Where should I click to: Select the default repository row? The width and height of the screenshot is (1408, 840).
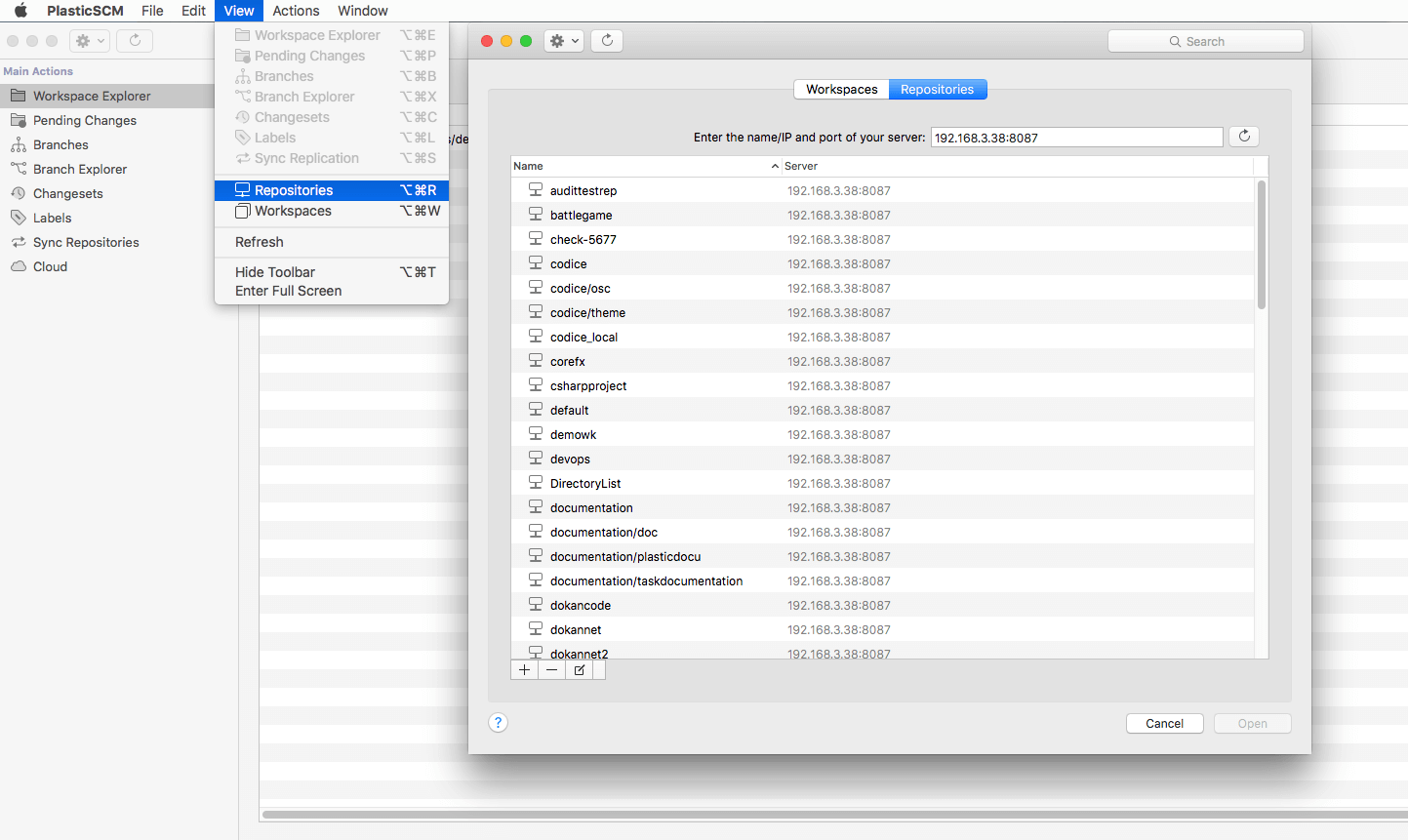point(882,410)
